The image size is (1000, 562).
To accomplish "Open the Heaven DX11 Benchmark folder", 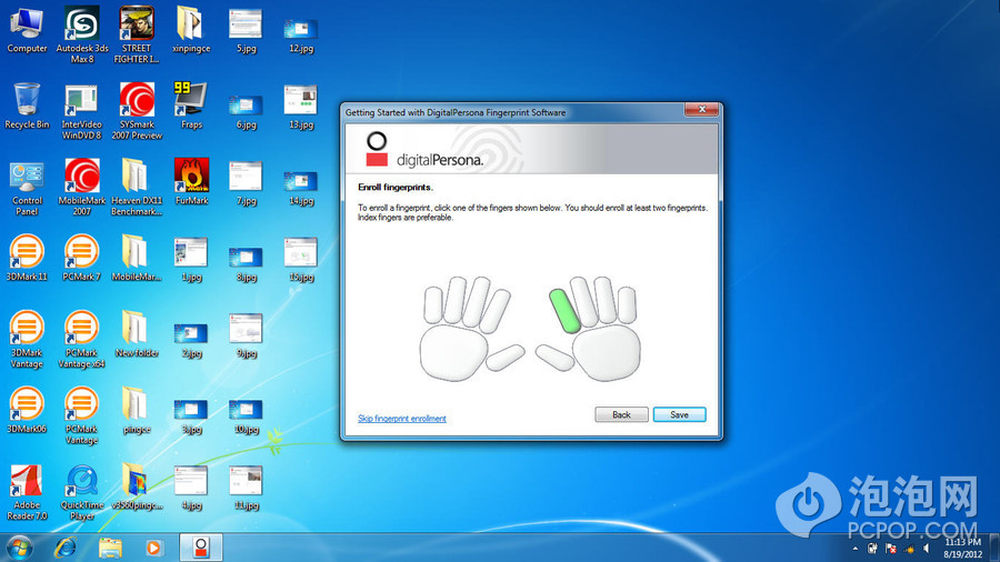I will point(136,188).
